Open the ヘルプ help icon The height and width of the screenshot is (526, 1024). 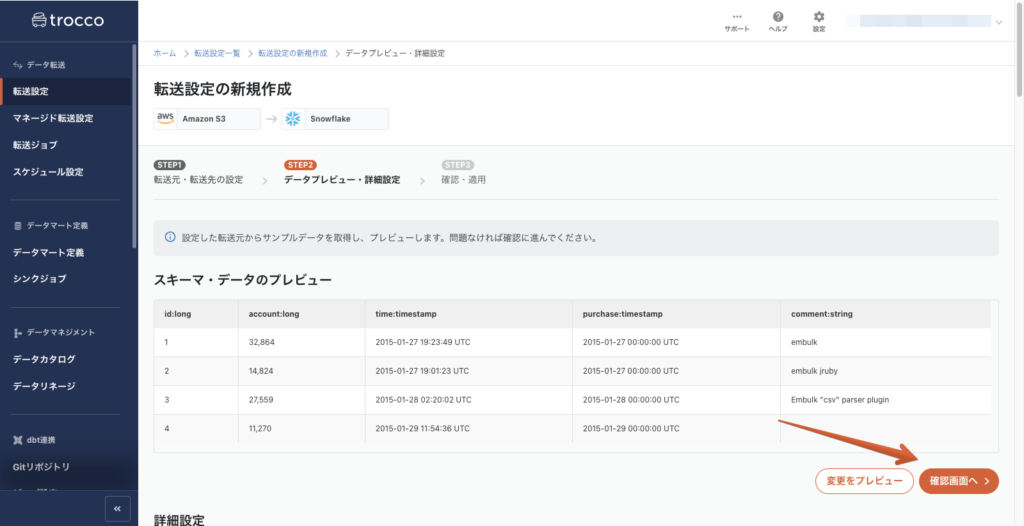(778, 17)
